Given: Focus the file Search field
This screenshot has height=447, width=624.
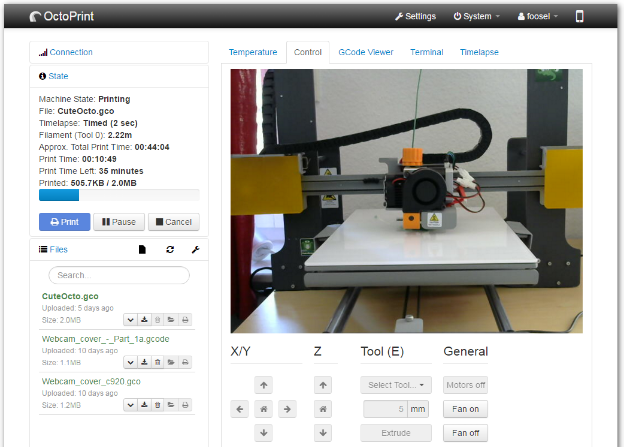Looking at the screenshot, I should [119, 275].
